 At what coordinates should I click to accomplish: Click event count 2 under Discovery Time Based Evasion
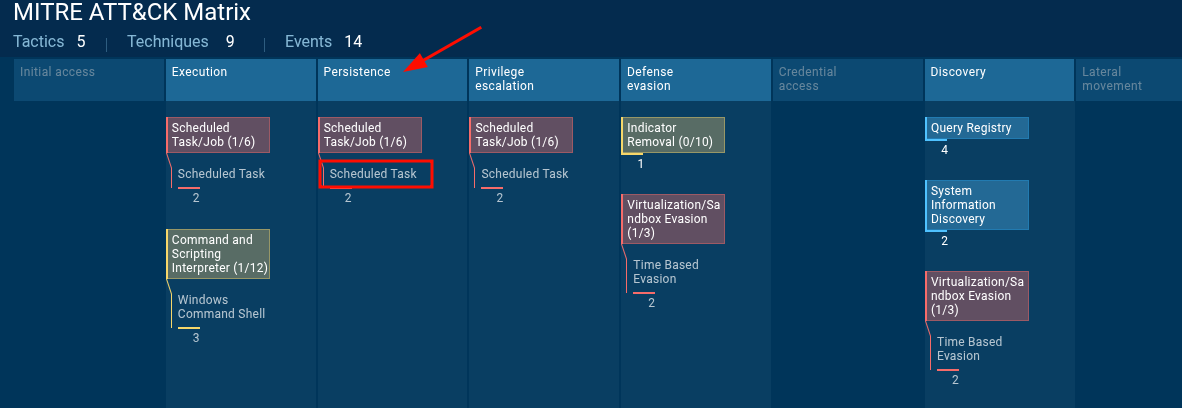955,380
